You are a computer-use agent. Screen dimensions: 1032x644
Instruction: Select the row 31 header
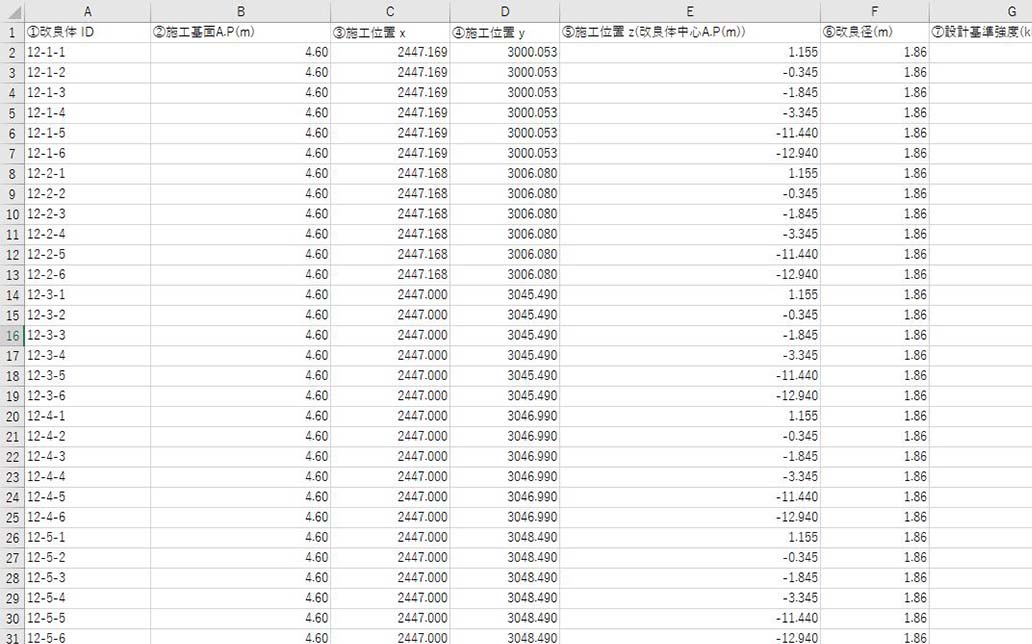[12, 637]
